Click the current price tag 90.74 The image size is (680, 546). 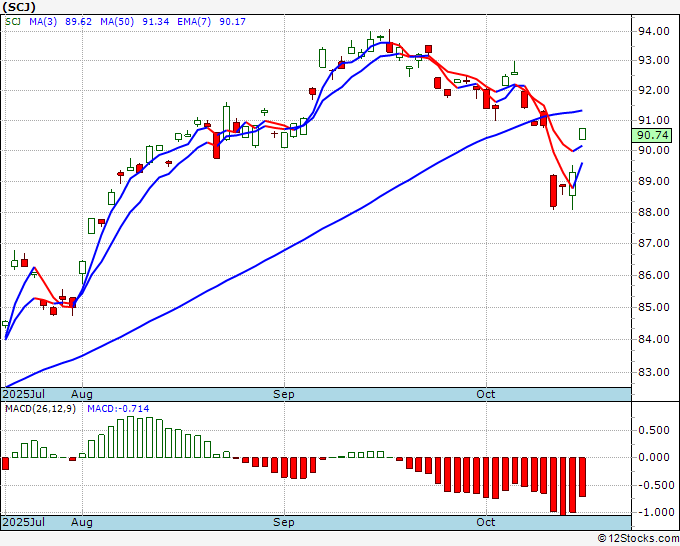[652, 135]
